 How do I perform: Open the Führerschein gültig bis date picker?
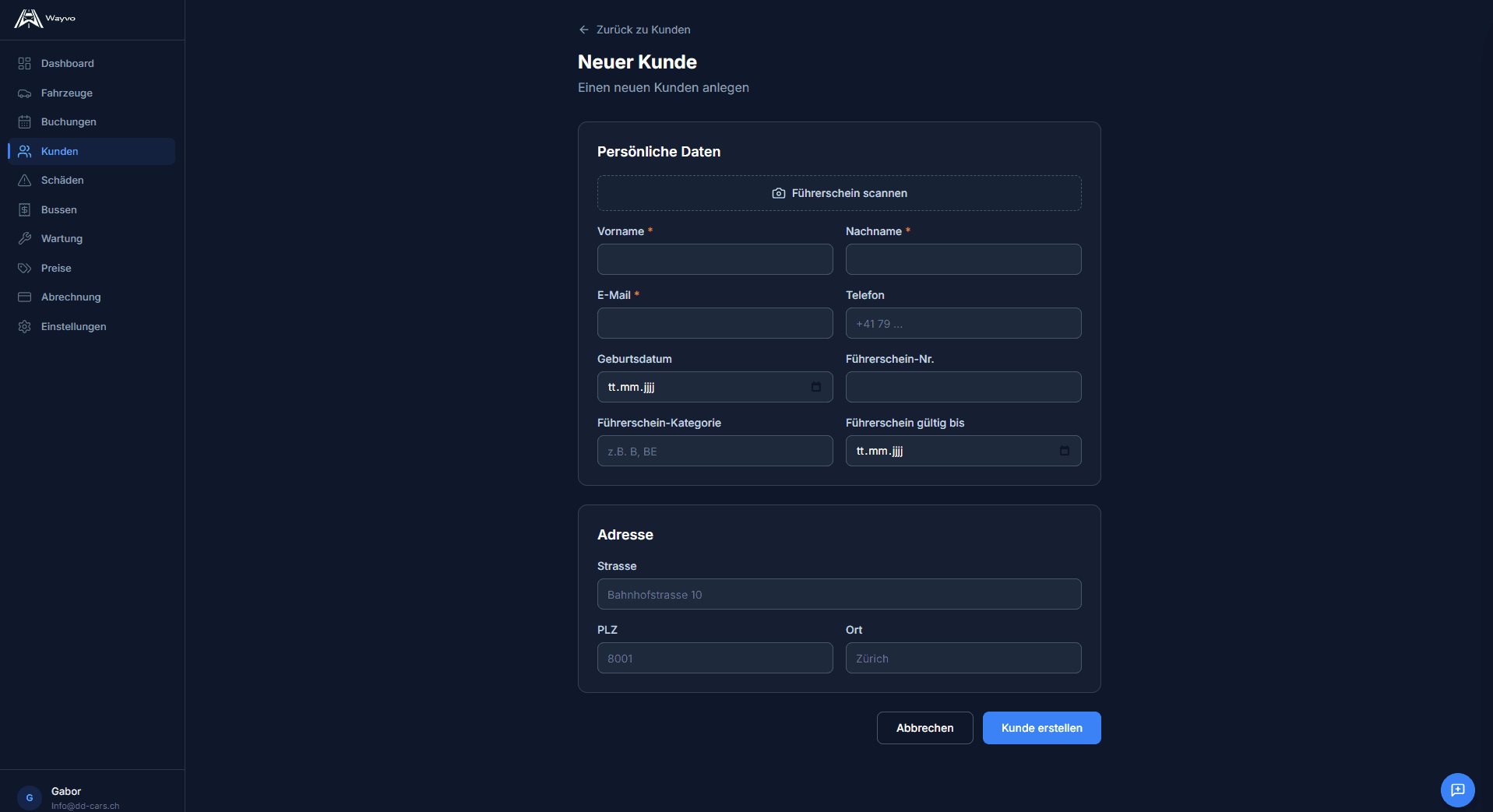(x=1065, y=451)
